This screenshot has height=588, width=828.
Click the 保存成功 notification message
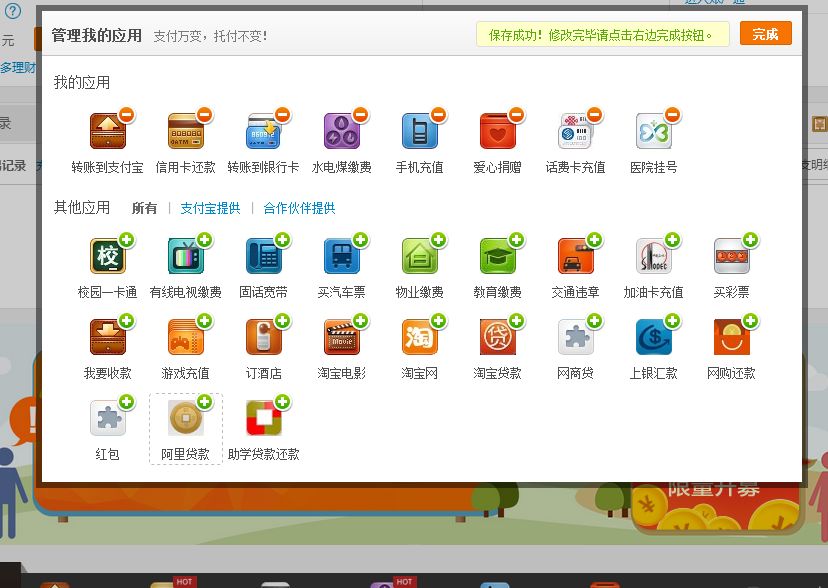pyautogui.click(x=603, y=35)
